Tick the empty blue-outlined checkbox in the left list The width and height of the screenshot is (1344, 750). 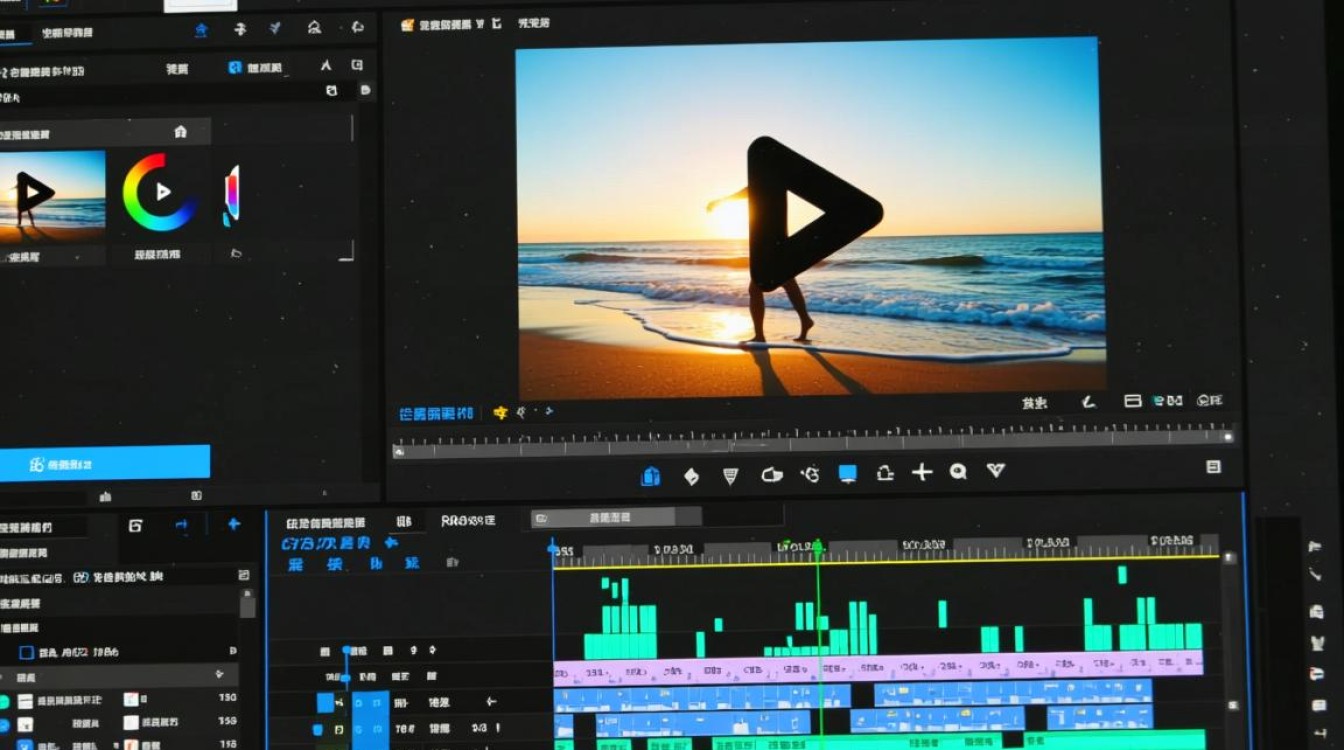pos(27,652)
